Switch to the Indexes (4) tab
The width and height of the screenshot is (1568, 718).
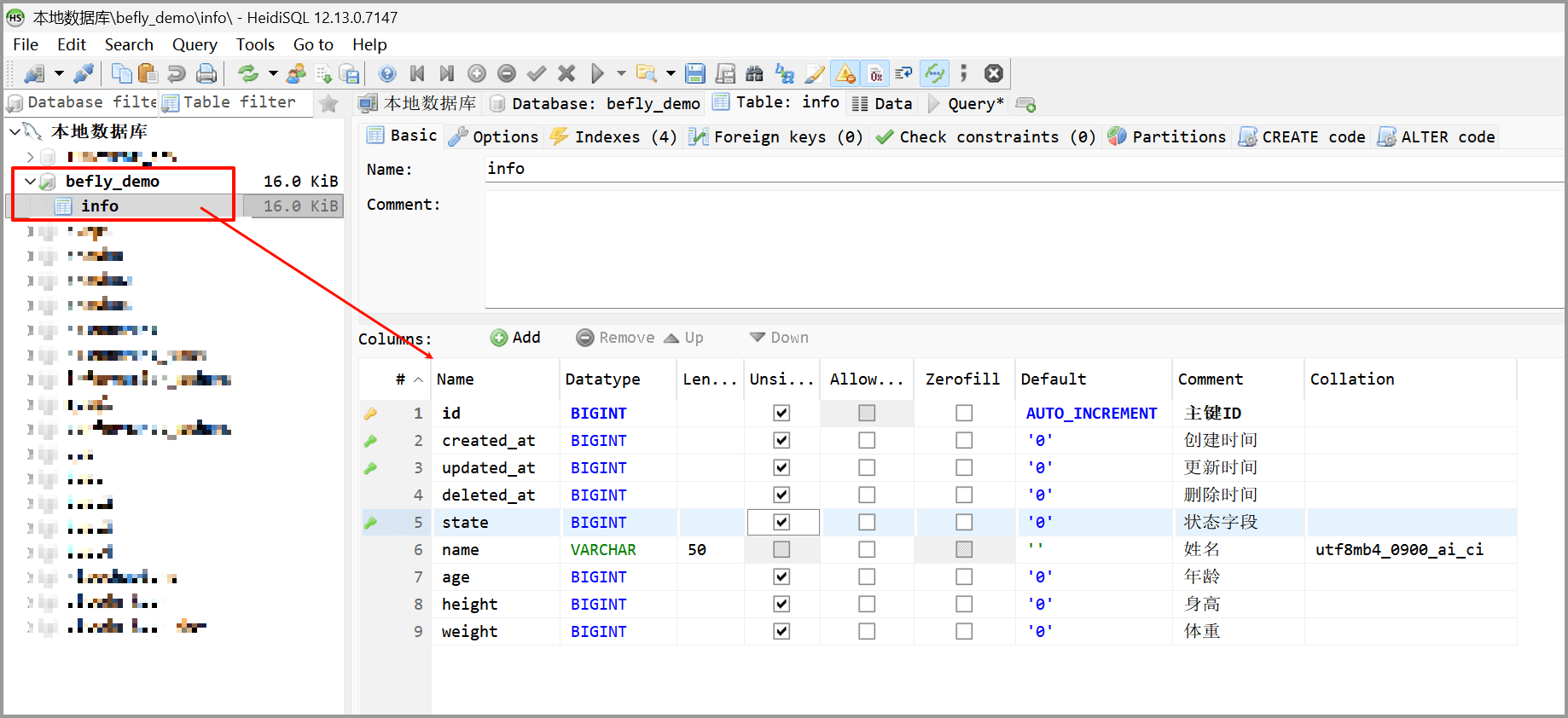point(614,137)
